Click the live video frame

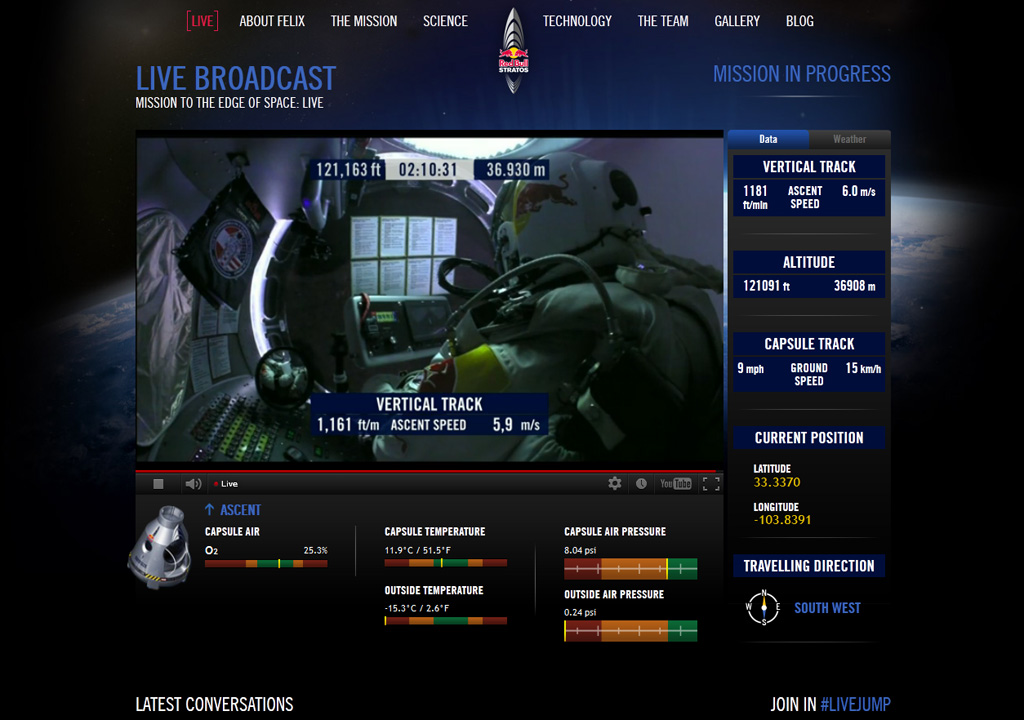[429, 299]
